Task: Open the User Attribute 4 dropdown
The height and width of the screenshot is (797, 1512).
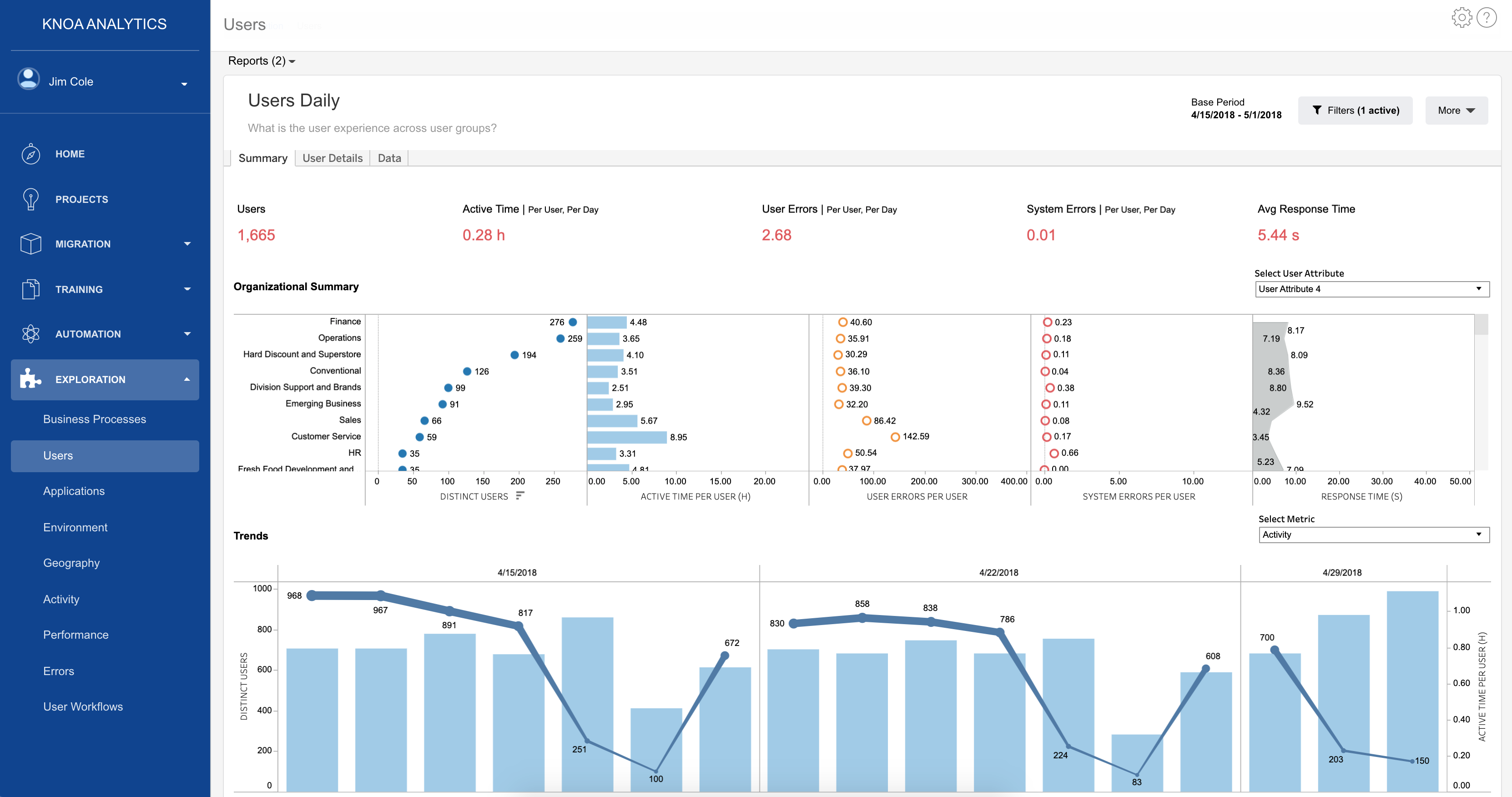Action: (1372, 289)
